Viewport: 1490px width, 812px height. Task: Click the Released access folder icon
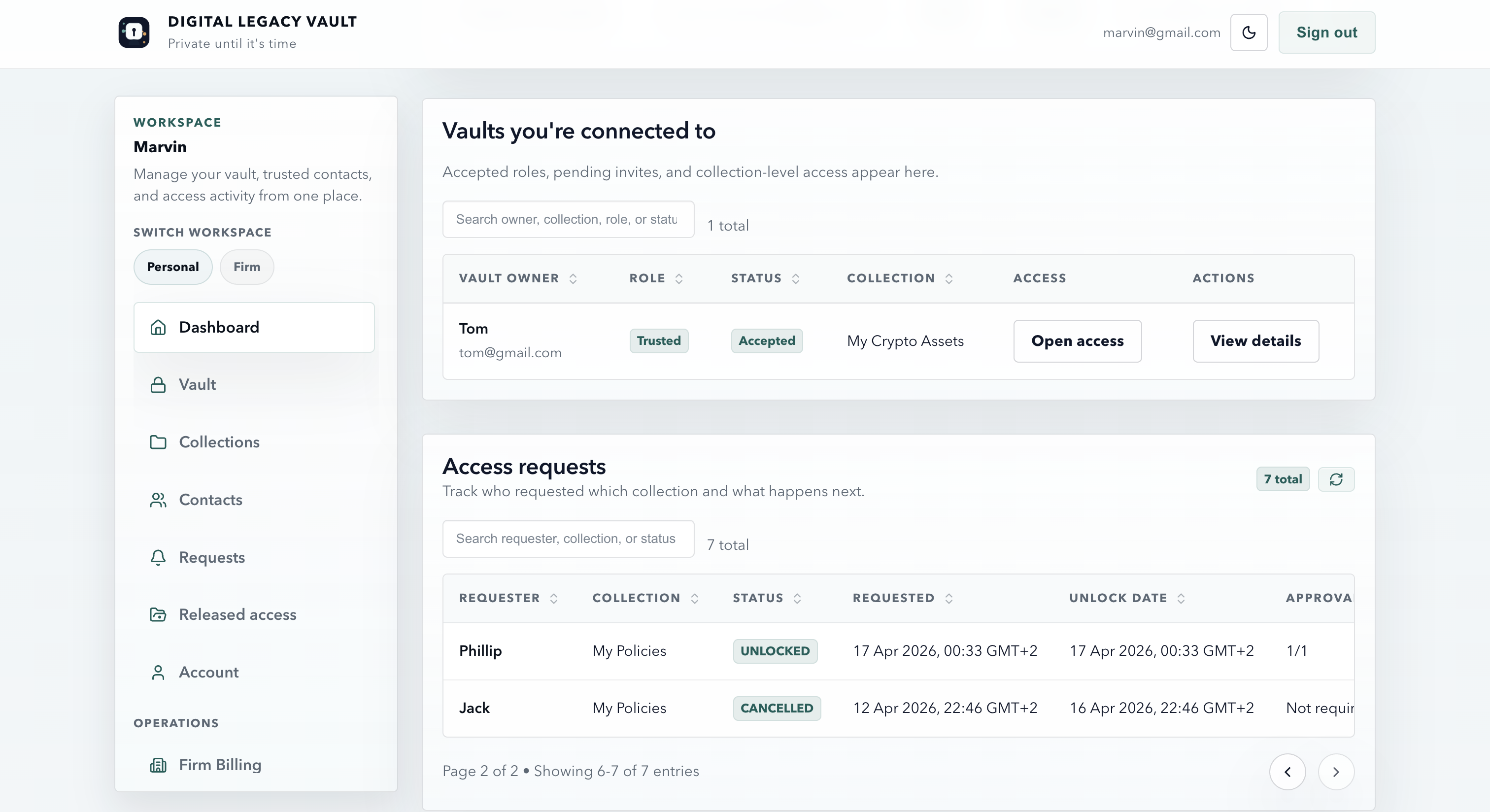(158, 614)
